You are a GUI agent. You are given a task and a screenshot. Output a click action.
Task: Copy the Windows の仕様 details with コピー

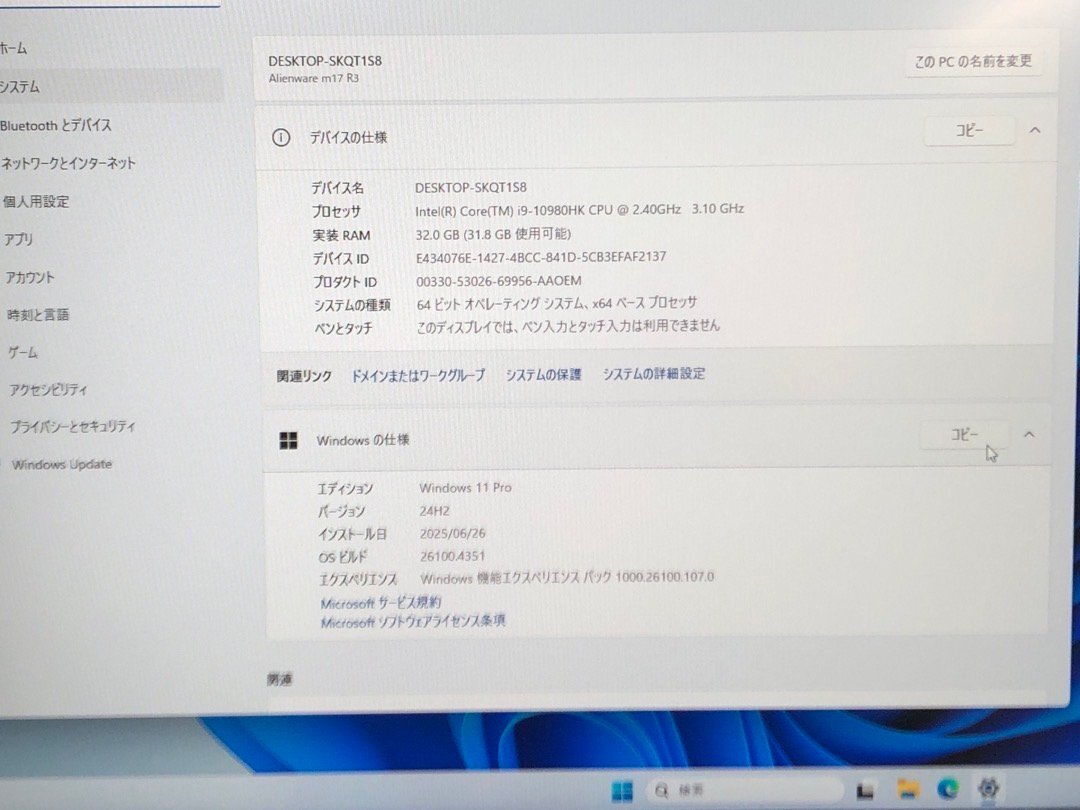(964, 435)
